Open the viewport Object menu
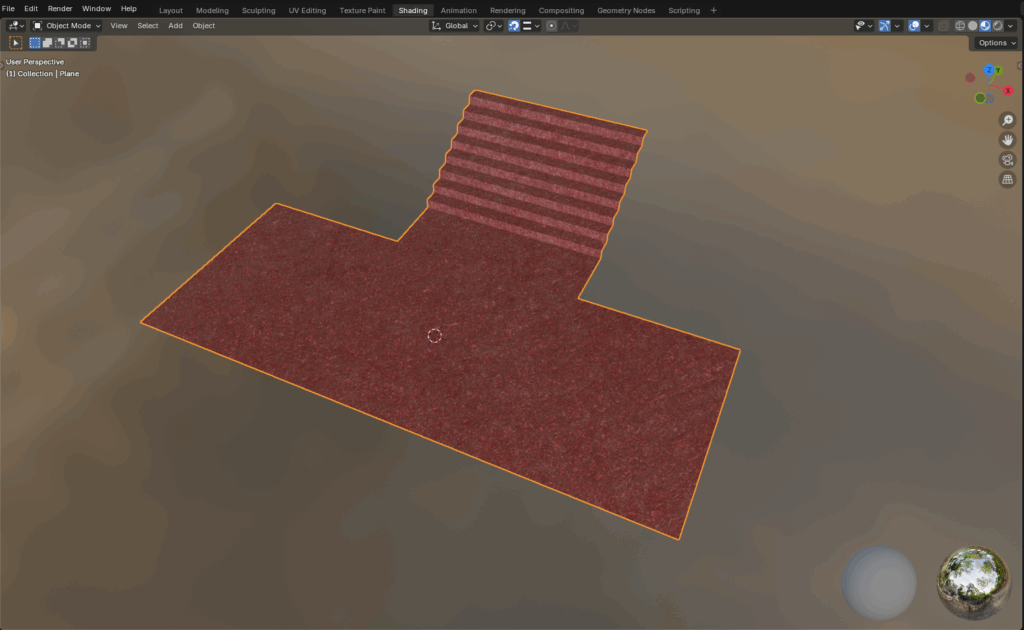This screenshot has width=1024, height=630. pos(203,26)
